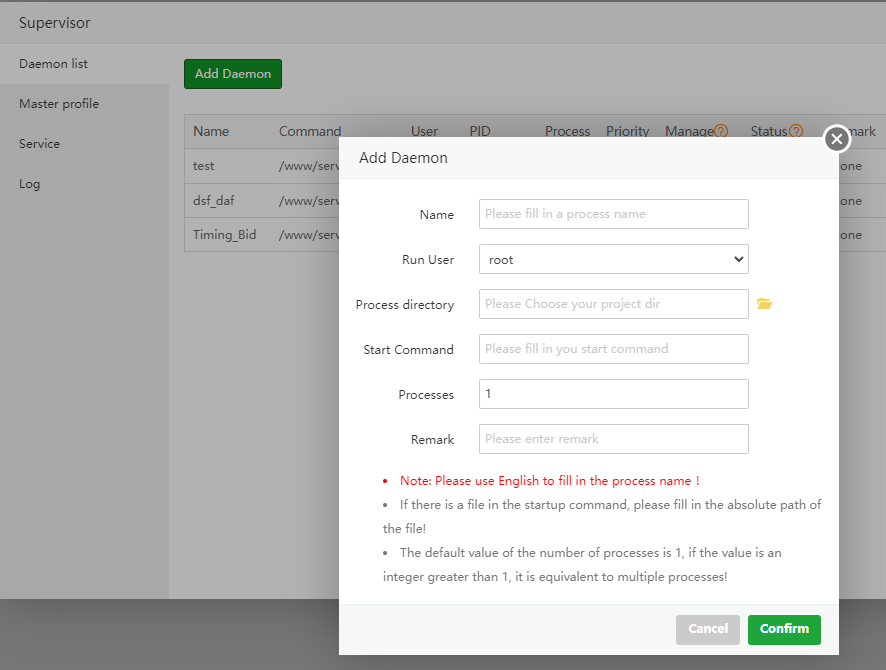Select the dsf_daf daemon row
Viewport: 886px width, 670px height.
point(214,201)
